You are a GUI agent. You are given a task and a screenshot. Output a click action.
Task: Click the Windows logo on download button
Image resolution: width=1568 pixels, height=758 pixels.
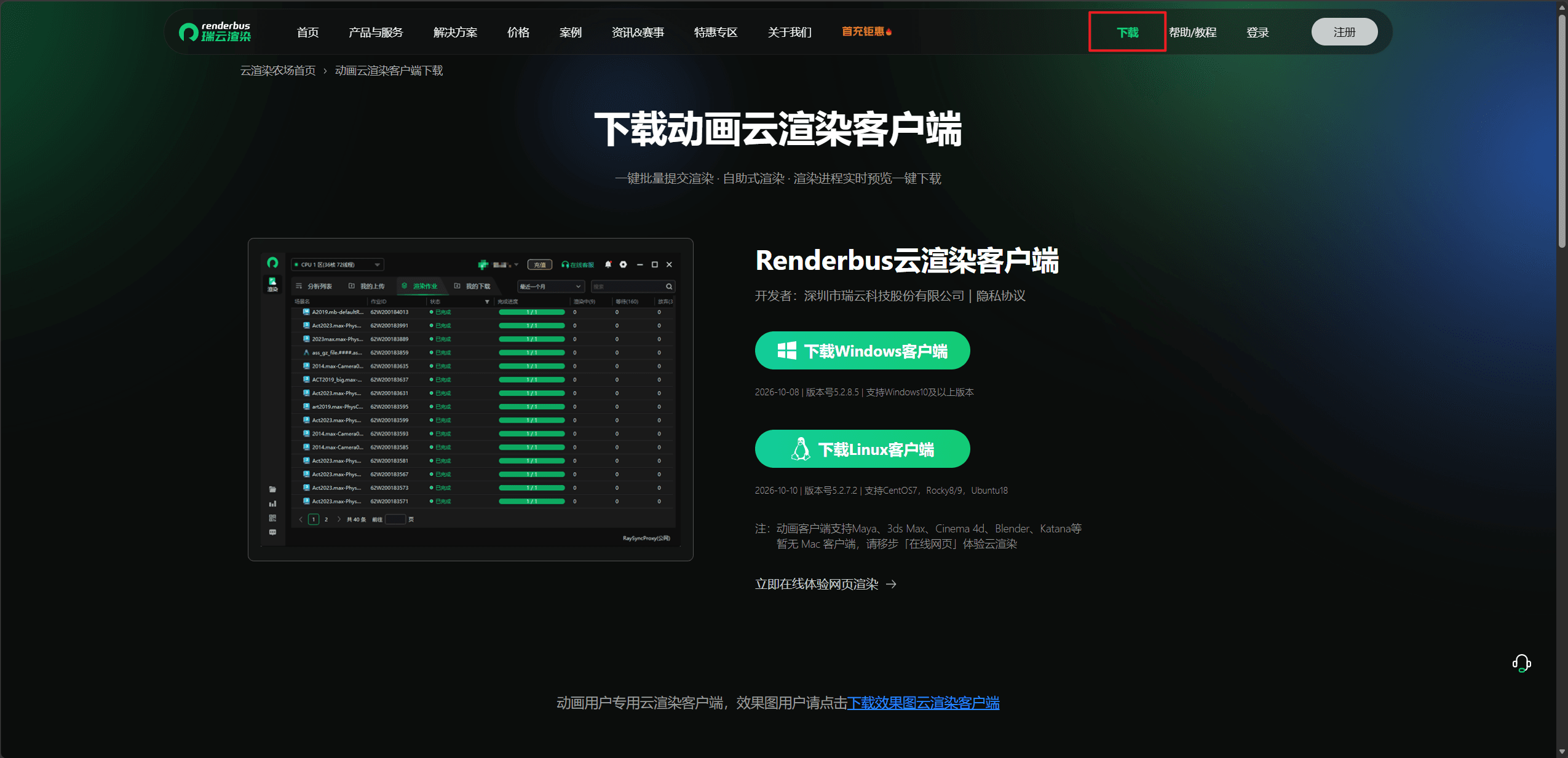[x=786, y=350]
